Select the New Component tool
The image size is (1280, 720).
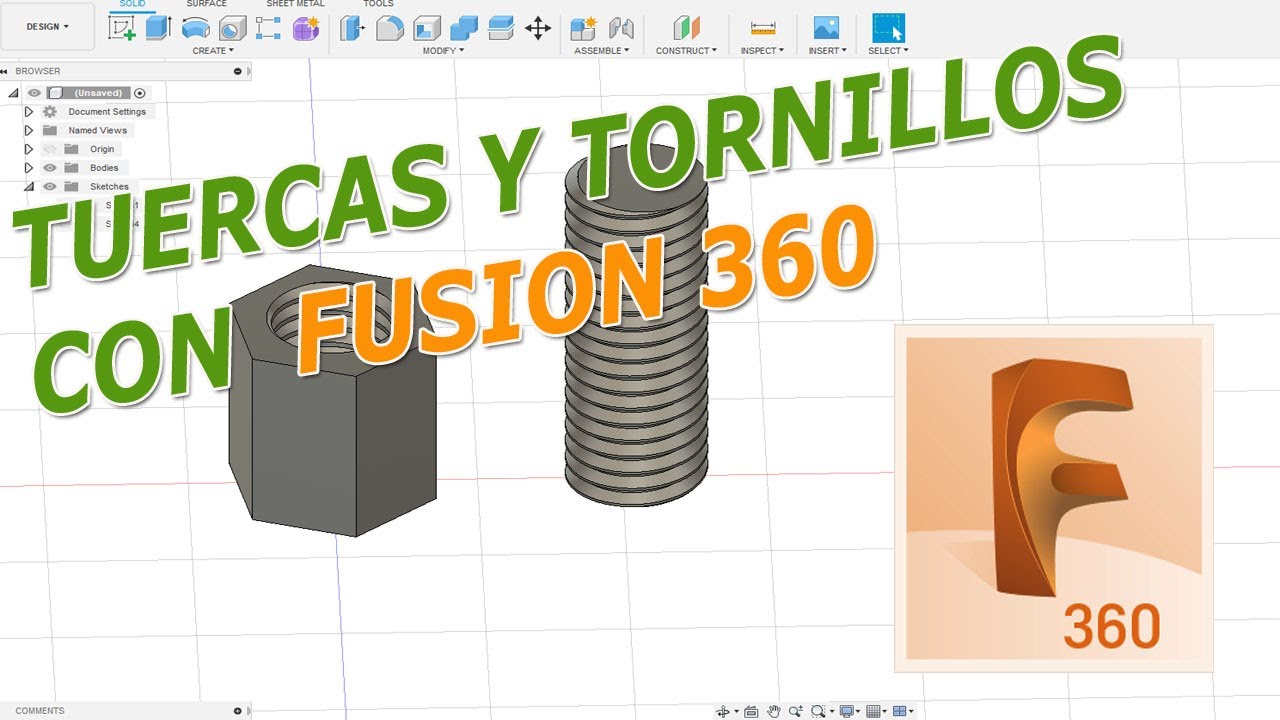coord(584,28)
